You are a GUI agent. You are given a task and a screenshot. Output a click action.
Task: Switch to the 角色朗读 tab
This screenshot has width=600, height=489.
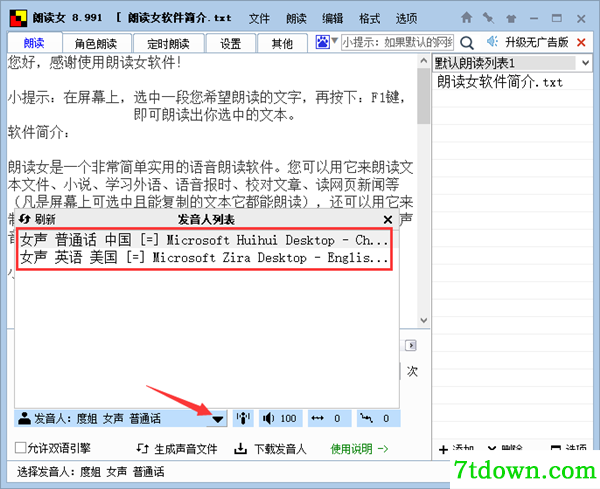[x=97, y=43]
